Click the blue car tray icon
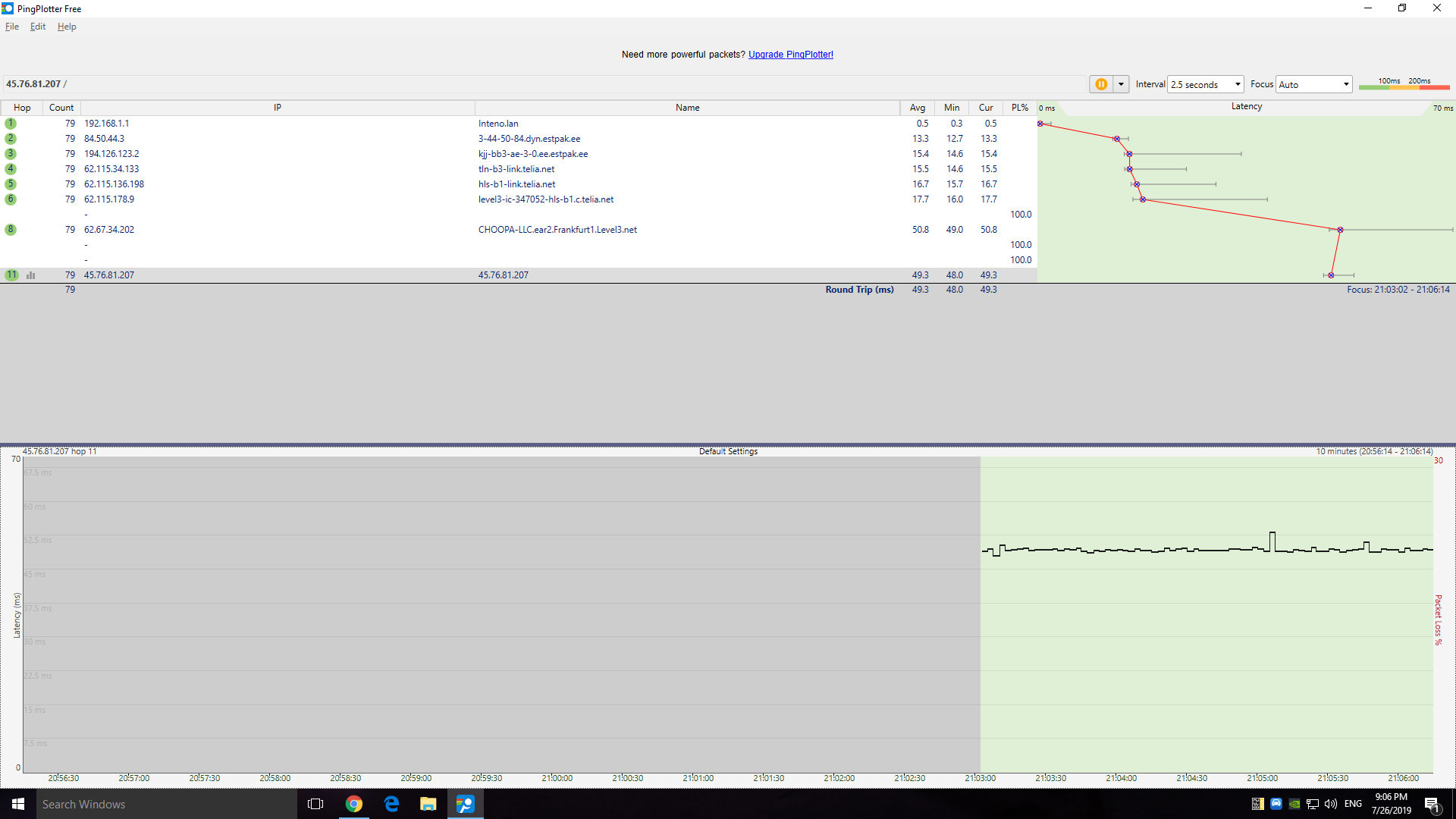The width and height of the screenshot is (1456, 819). 1276,804
